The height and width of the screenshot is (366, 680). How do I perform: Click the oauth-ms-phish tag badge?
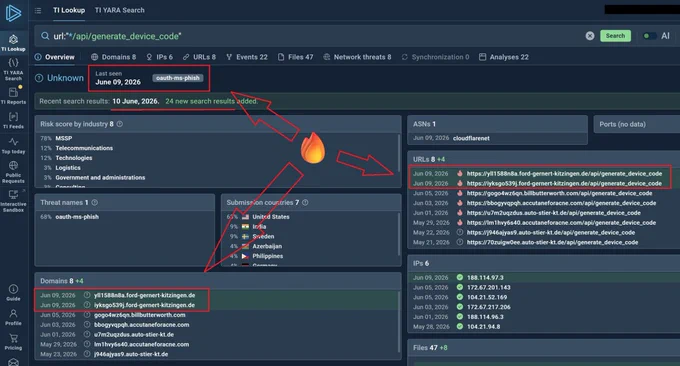178,78
